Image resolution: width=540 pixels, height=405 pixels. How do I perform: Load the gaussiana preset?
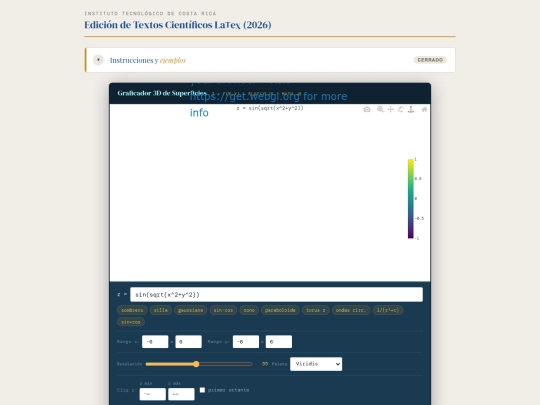click(x=190, y=310)
